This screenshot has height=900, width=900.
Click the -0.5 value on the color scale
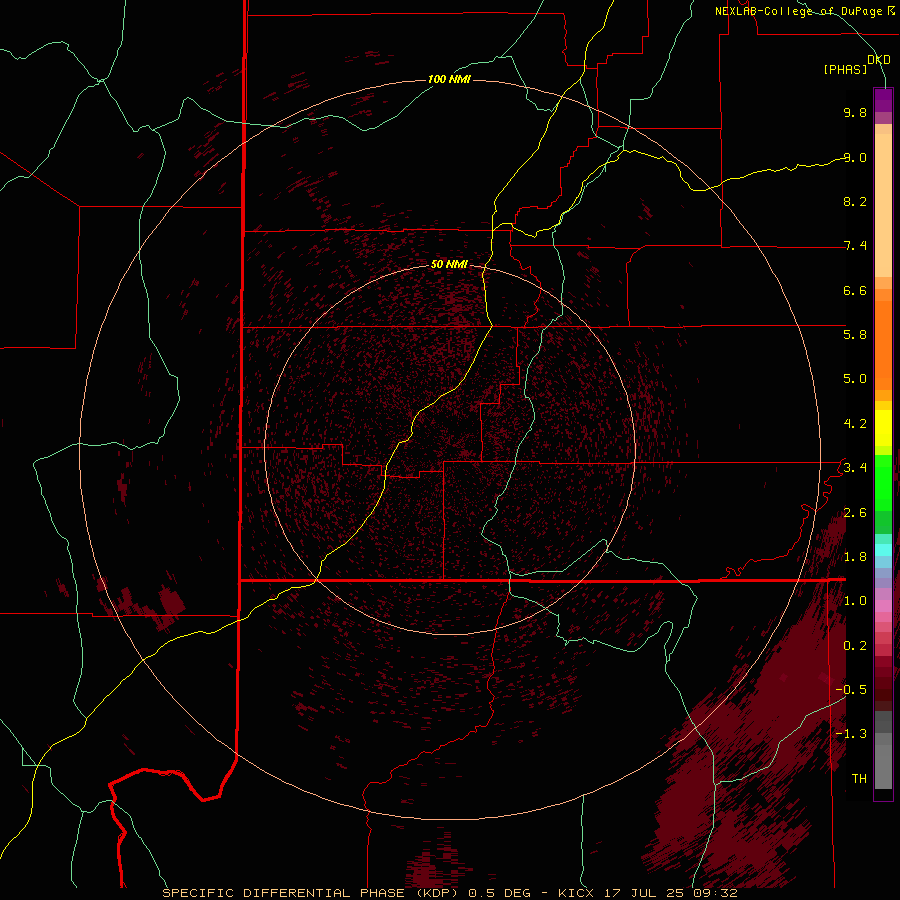pyautogui.click(x=851, y=690)
